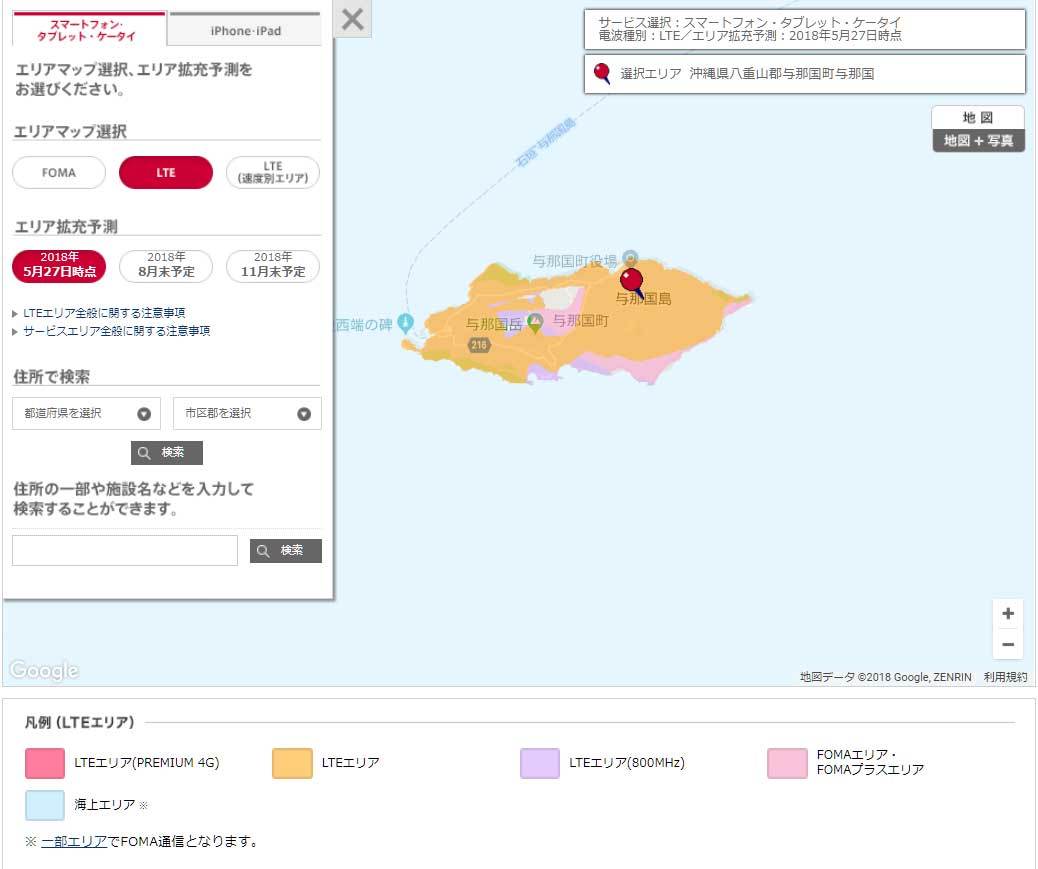Select LTE (速度別エリア) map option
Viewport: 1038px width, 869px height.
[272, 173]
